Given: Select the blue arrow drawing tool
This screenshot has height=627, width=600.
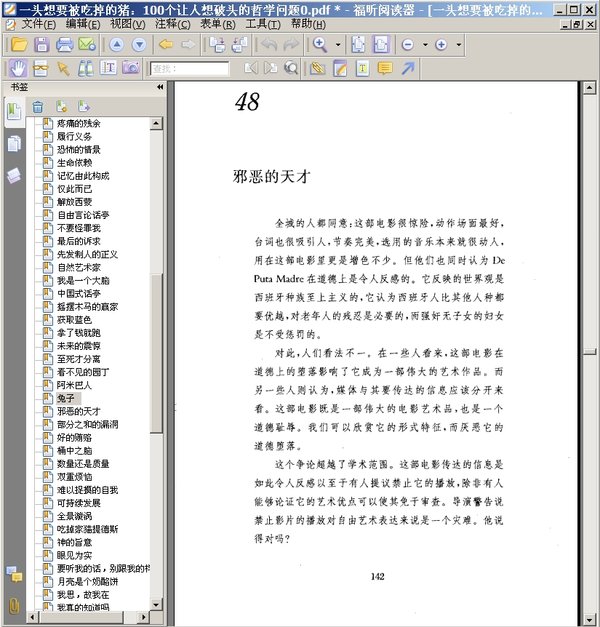Looking at the screenshot, I should pos(408,68).
